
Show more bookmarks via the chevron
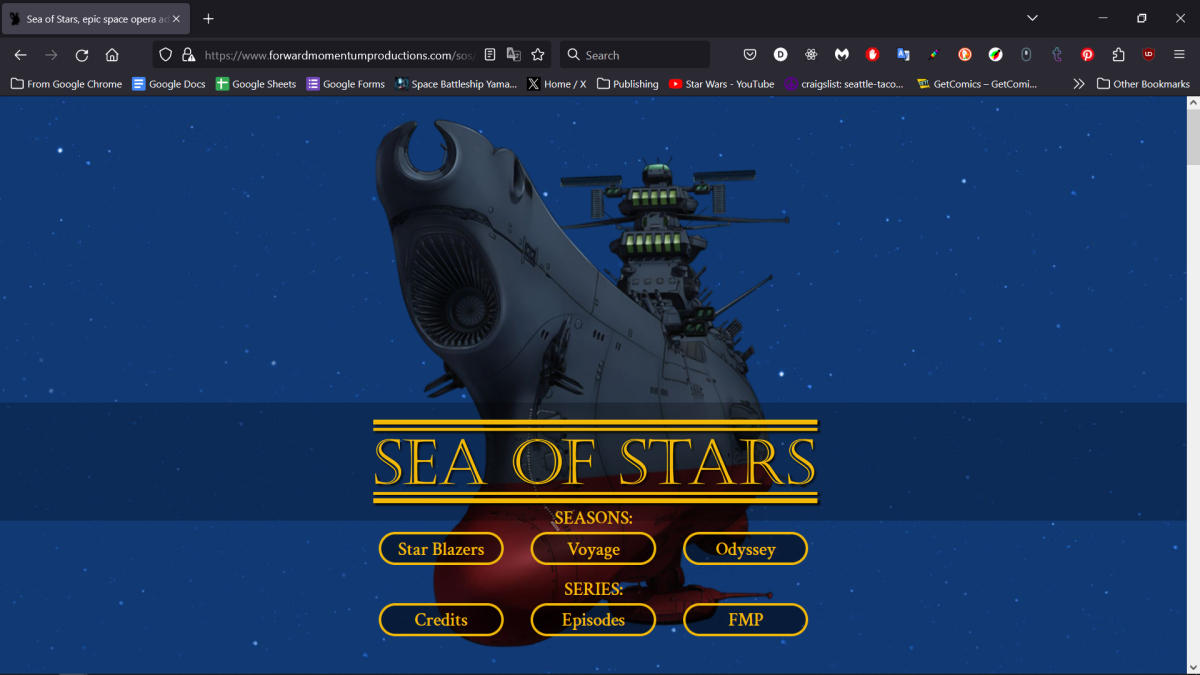pos(1078,84)
